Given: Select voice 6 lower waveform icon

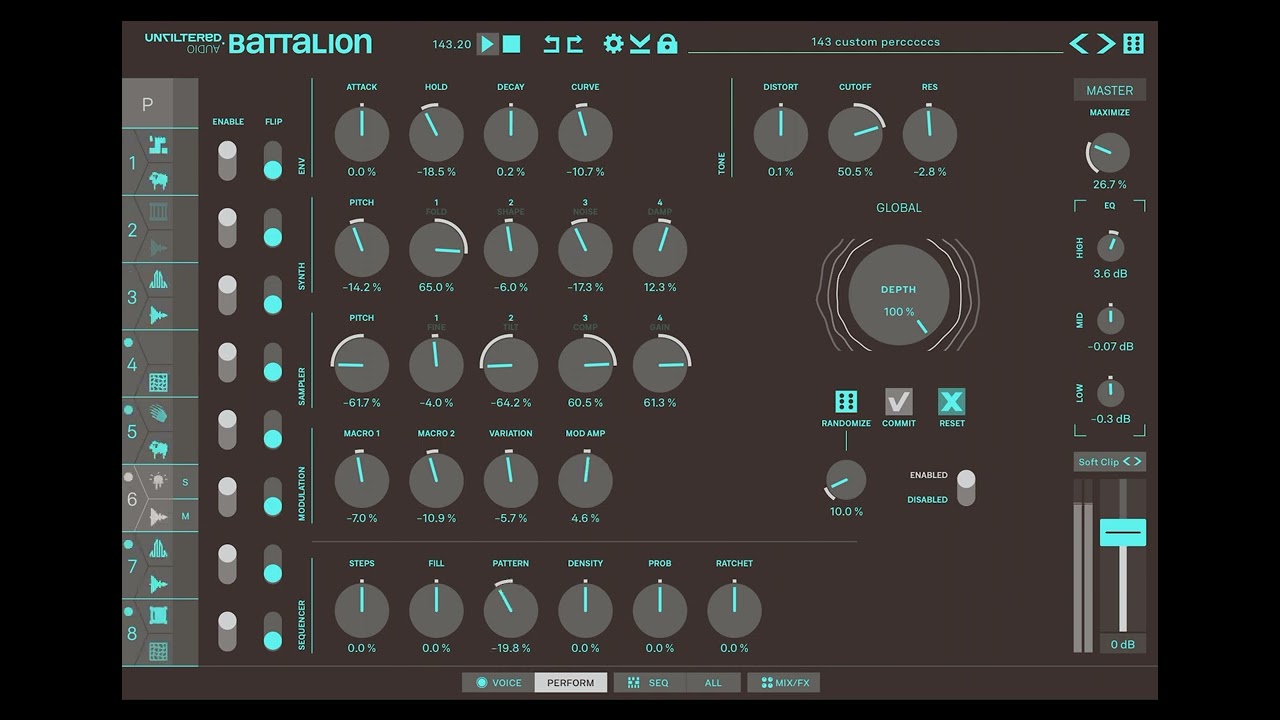Looking at the screenshot, I should 158,516.
